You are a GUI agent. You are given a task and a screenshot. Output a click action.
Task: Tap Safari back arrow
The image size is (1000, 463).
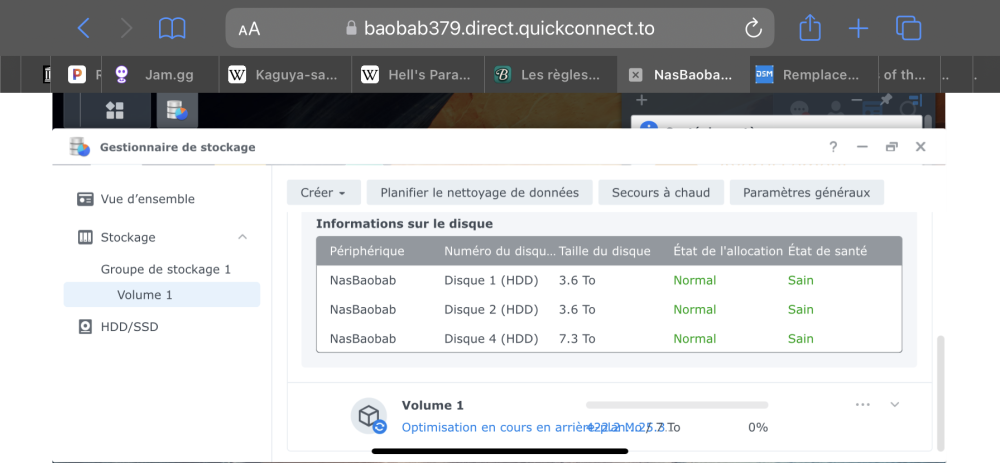tap(84, 29)
